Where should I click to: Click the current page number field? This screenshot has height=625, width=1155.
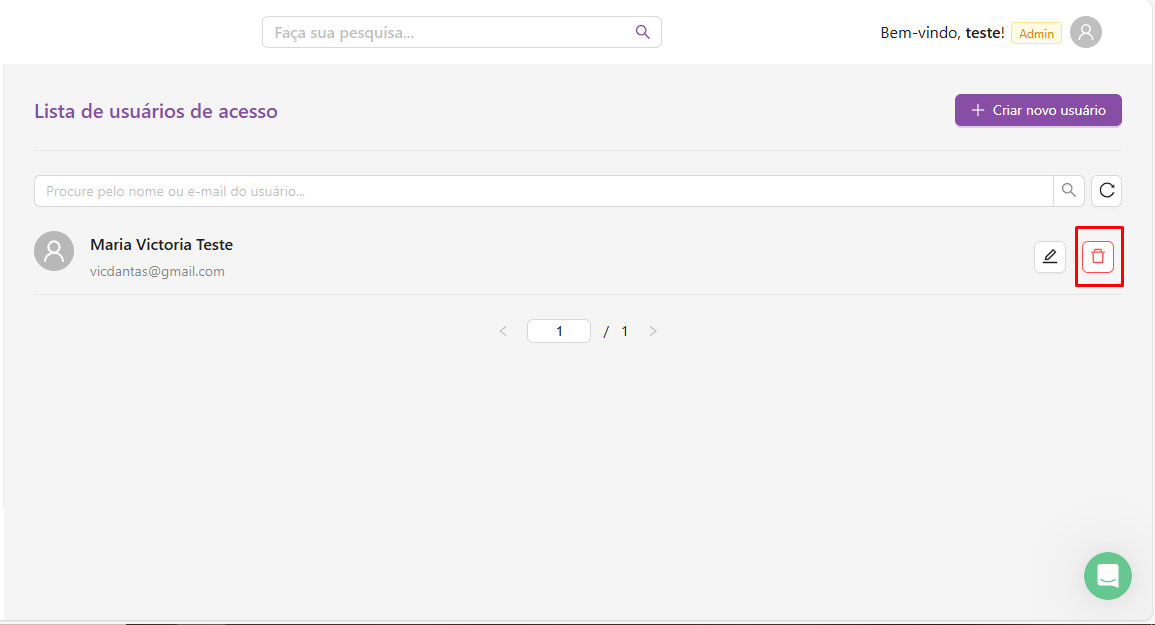point(559,331)
